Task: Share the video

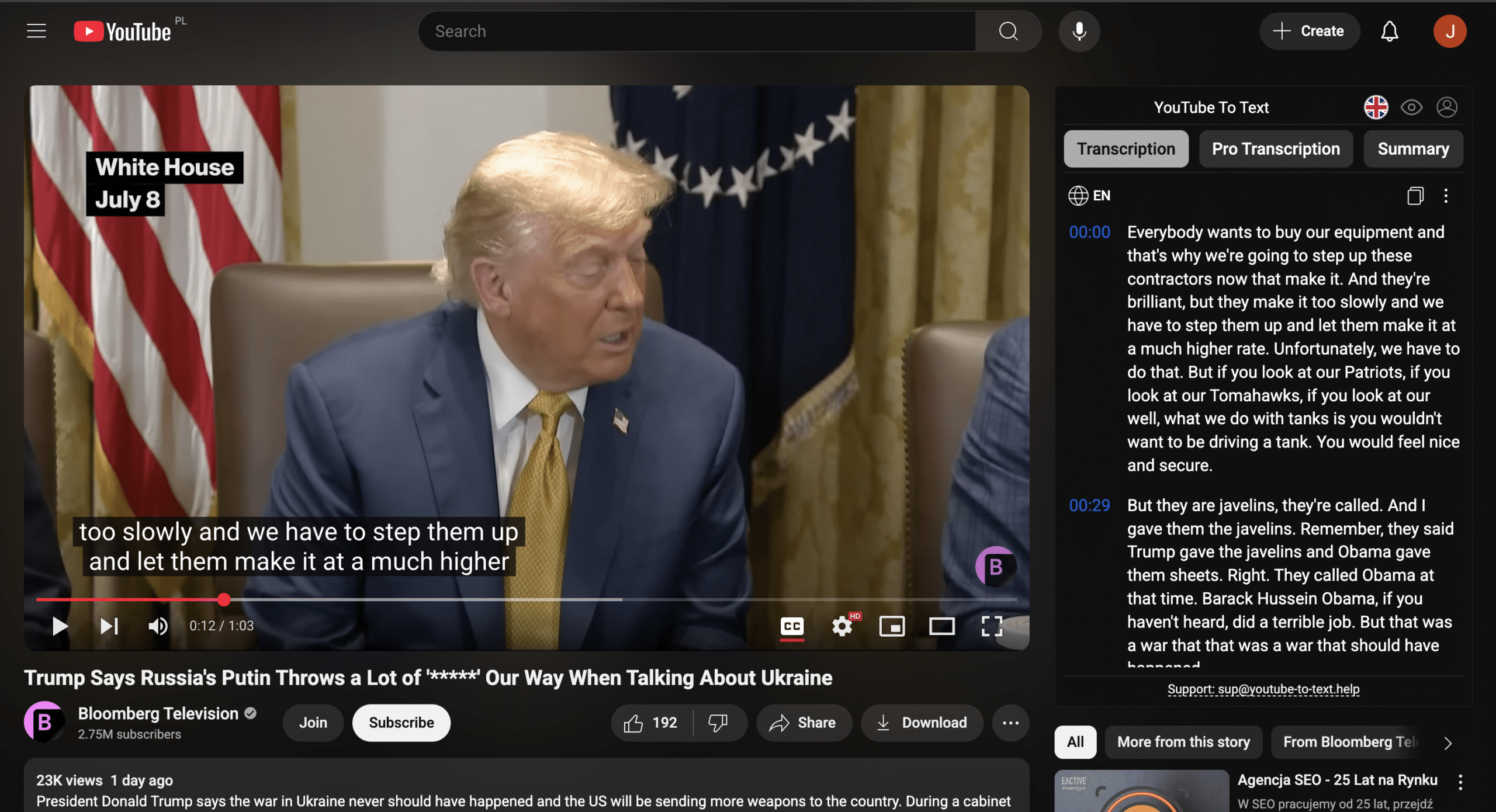Action: pos(804,723)
